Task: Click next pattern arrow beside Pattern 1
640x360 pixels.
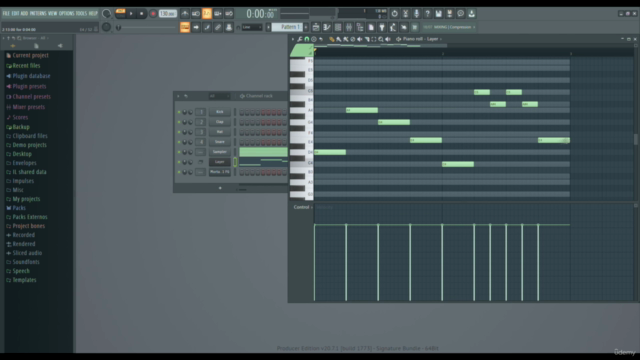Action: pyautogui.click(x=306, y=27)
